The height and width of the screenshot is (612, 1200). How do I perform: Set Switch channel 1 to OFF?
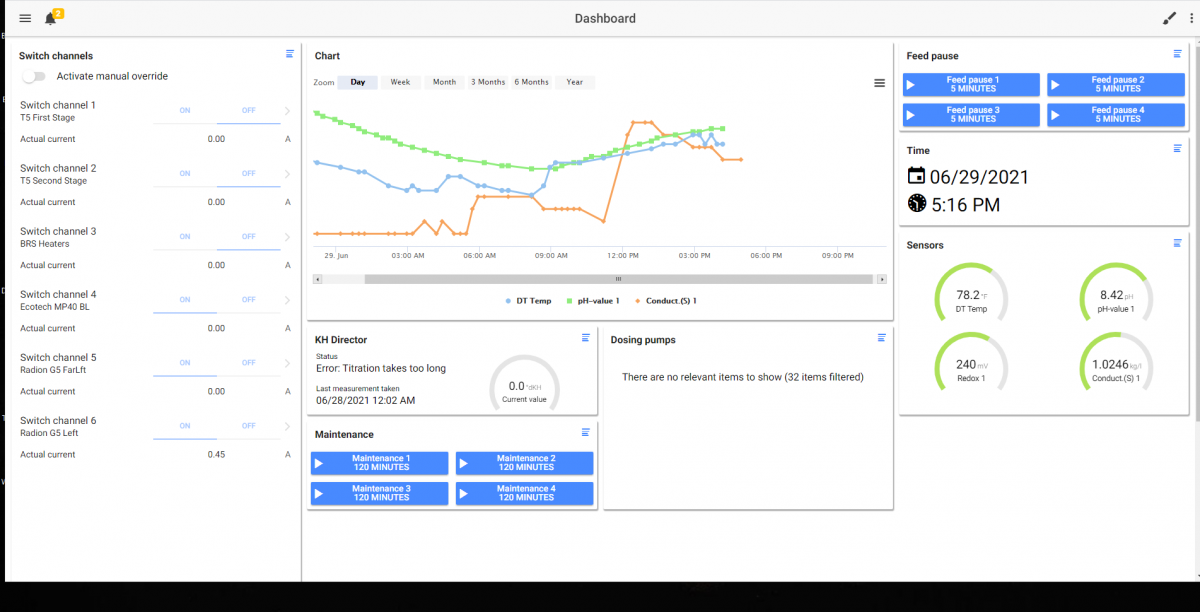click(x=249, y=111)
